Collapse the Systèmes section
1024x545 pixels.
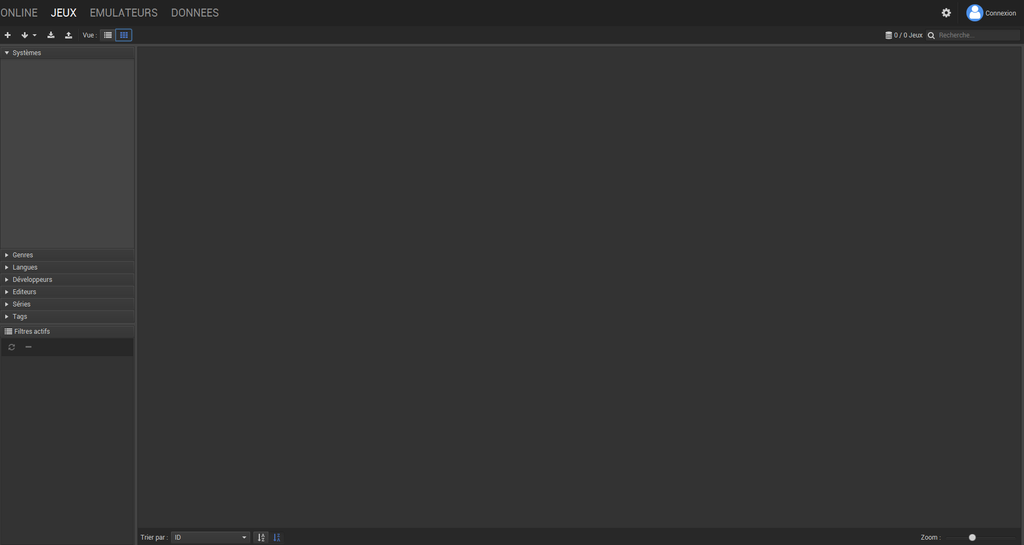[x=67, y=53]
